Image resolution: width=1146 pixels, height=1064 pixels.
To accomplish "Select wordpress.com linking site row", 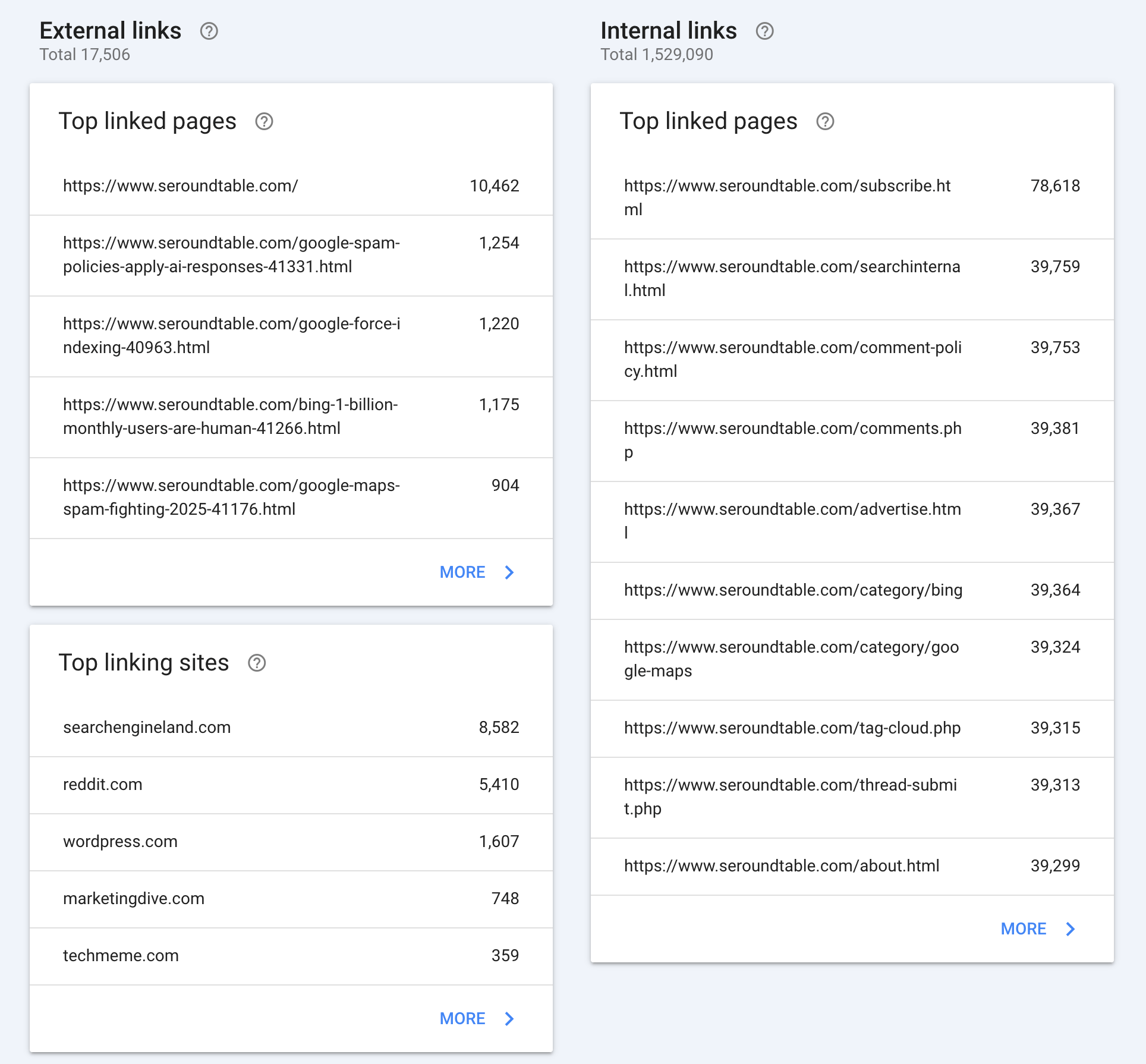I will [291, 842].
